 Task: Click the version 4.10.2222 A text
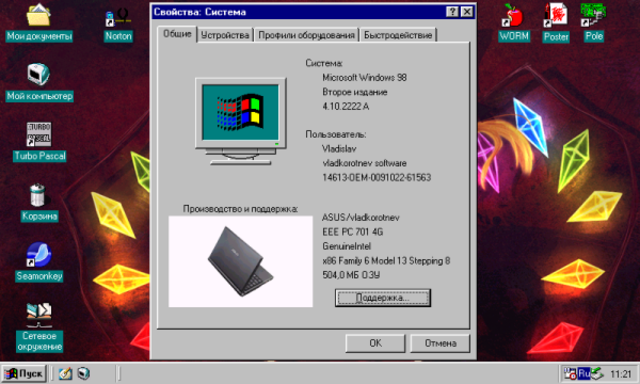click(346, 107)
